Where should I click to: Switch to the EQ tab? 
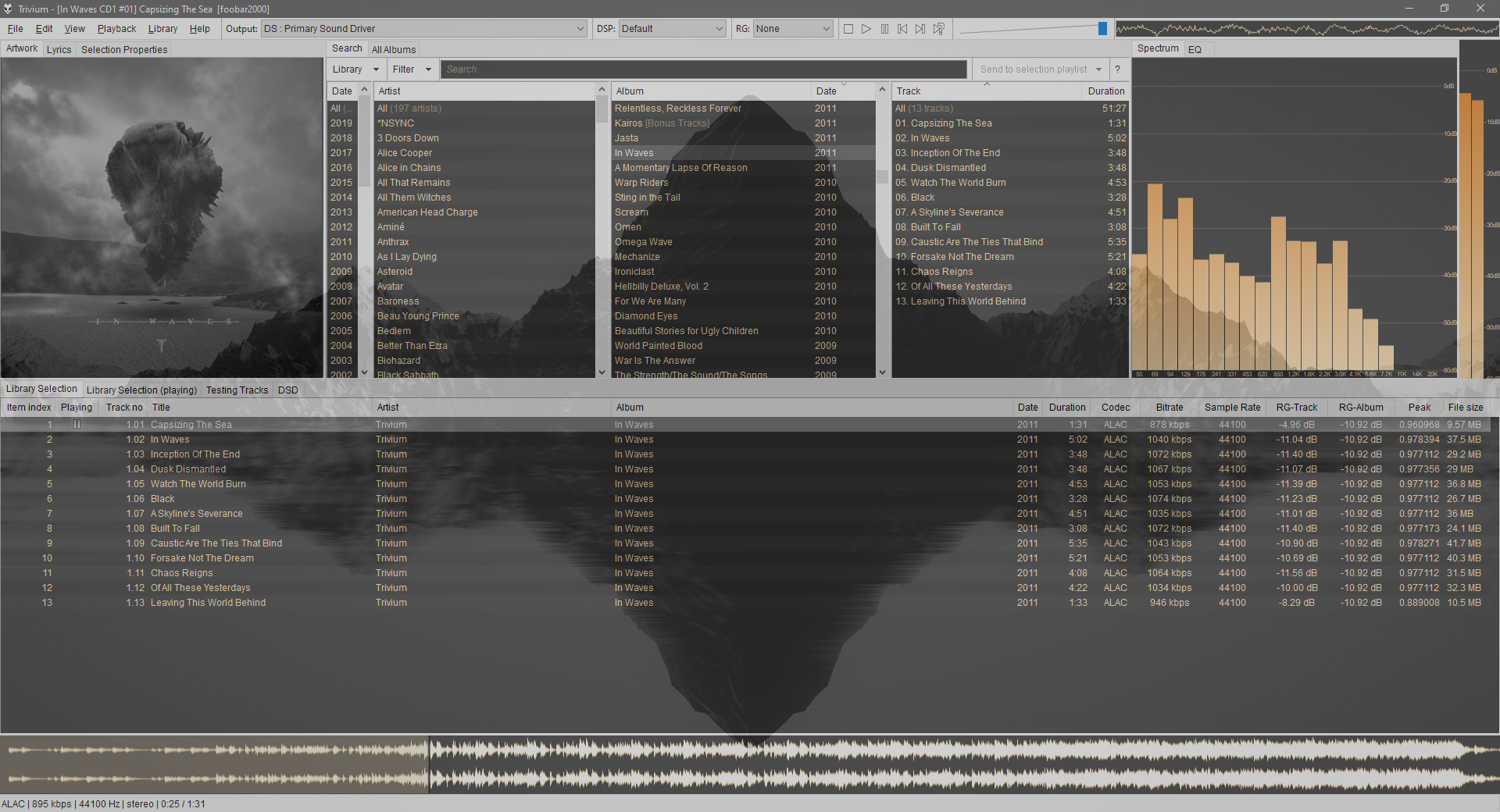tap(1194, 49)
